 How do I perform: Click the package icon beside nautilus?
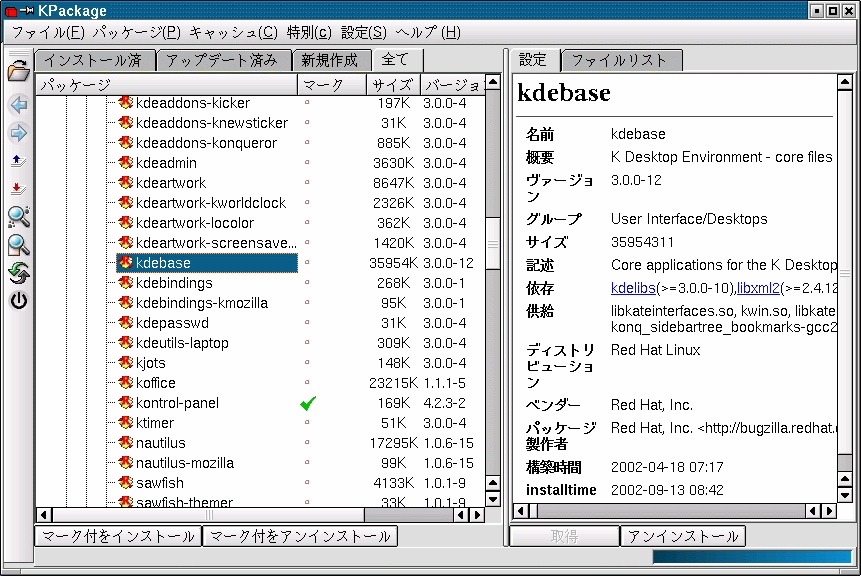click(126, 442)
